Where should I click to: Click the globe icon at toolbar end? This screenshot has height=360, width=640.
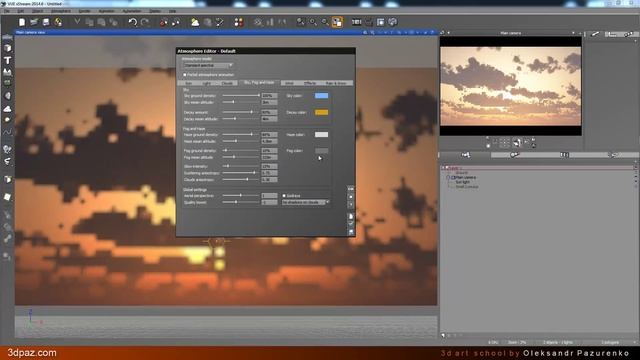click(393, 22)
